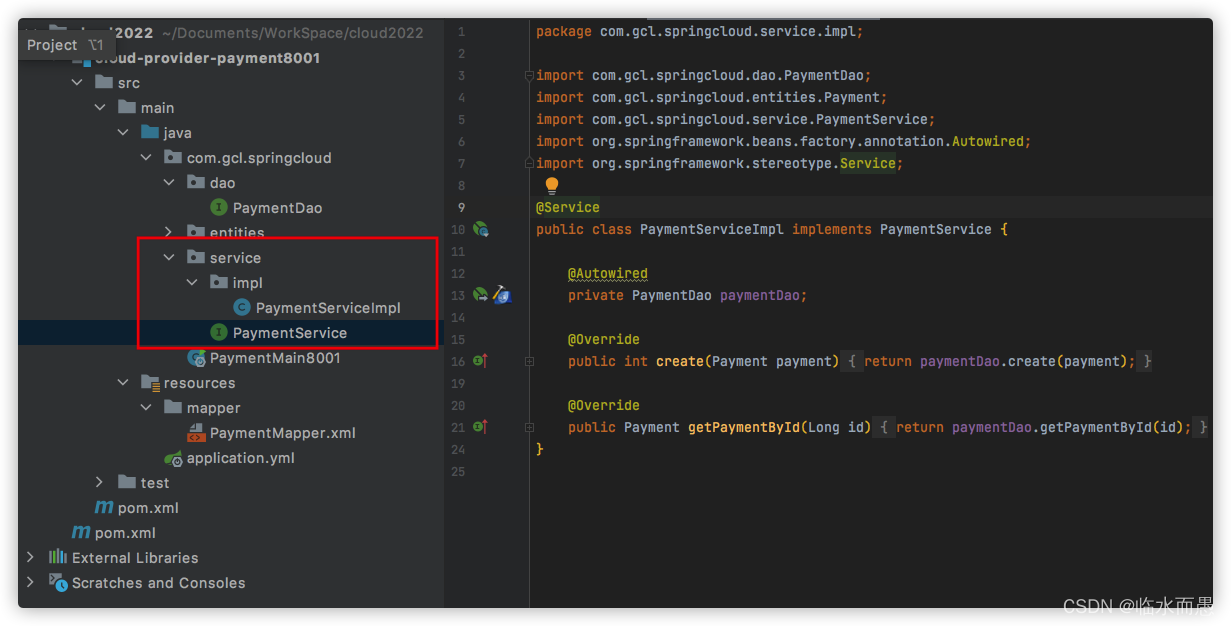Click the PaymentDao interface icon
Image resolution: width=1231 pixels, height=626 pixels.
(x=219, y=208)
